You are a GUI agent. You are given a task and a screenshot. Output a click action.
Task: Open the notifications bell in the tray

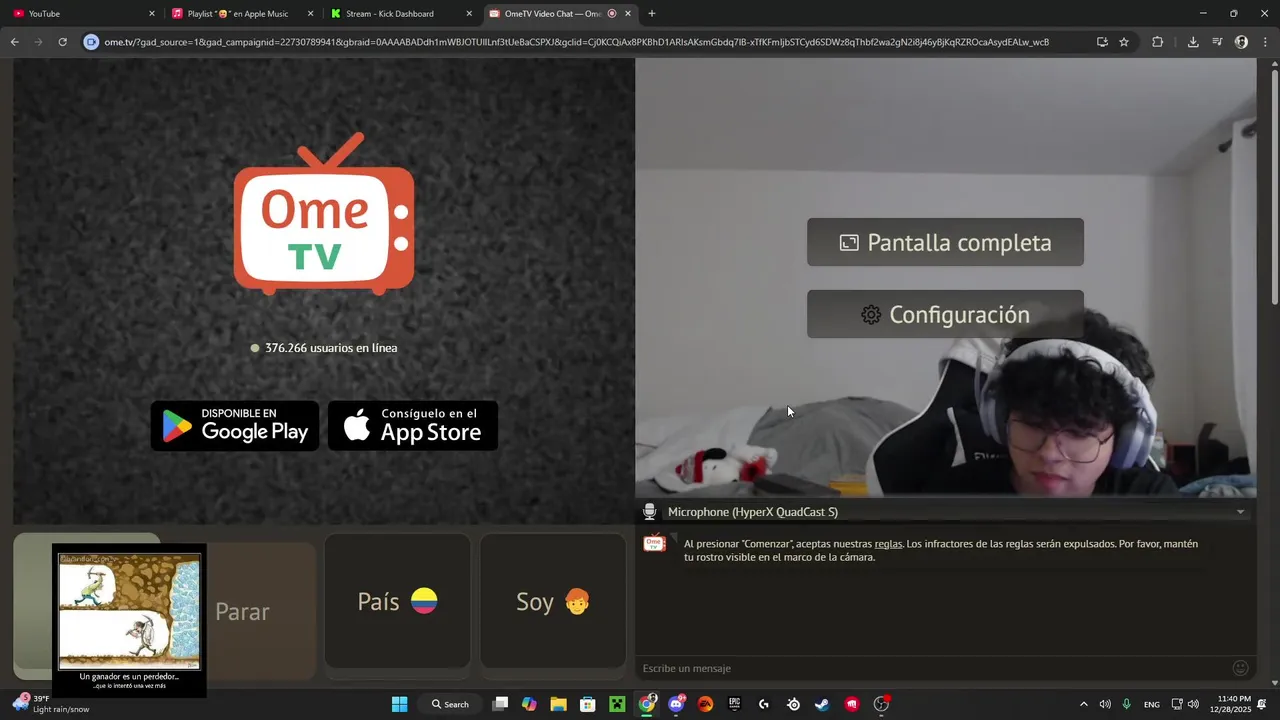coord(1262,704)
